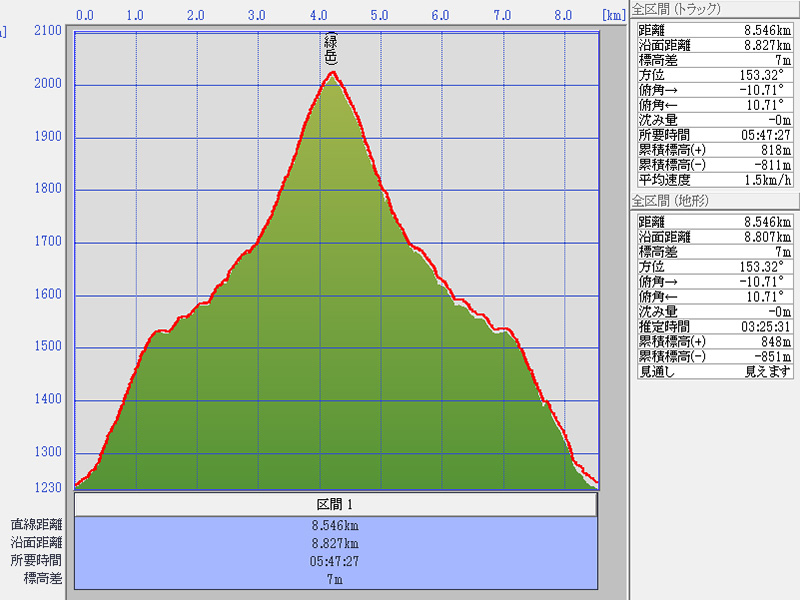
Task: Select the 推定時間 03:25:31 row
Action: tap(714, 325)
